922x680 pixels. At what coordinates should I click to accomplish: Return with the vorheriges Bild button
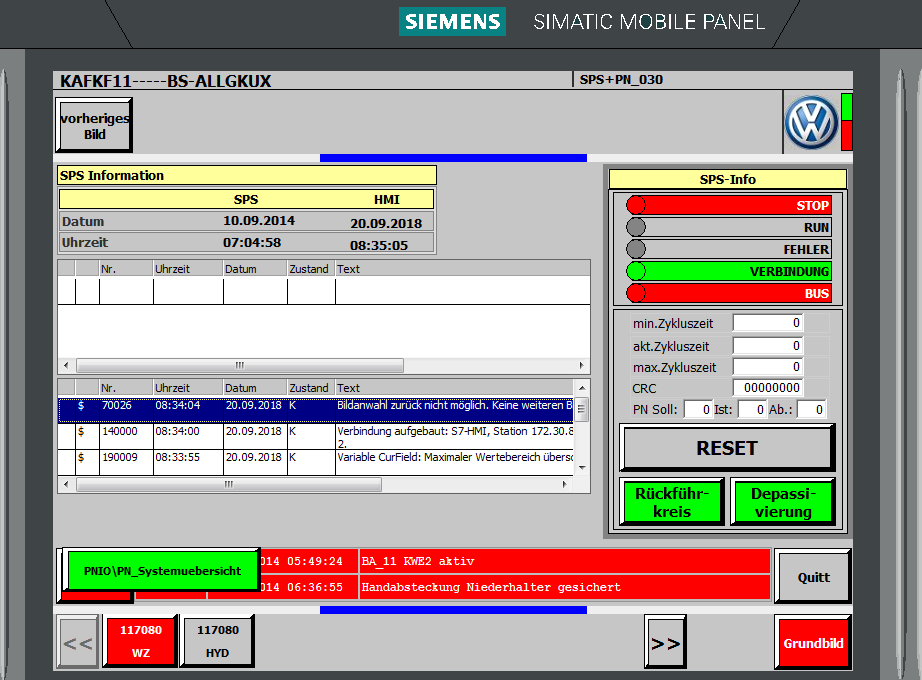(94, 125)
